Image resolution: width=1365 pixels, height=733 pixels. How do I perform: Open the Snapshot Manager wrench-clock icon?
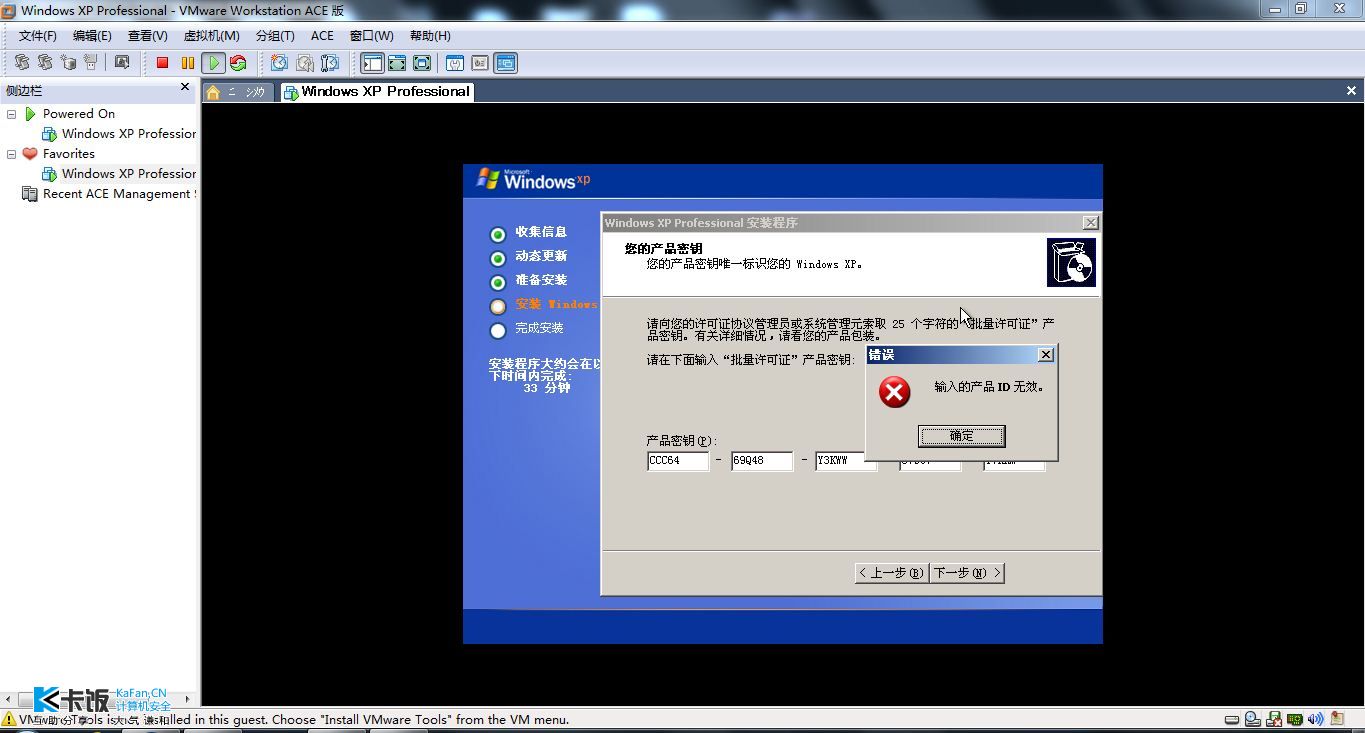pyautogui.click(x=329, y=63)
